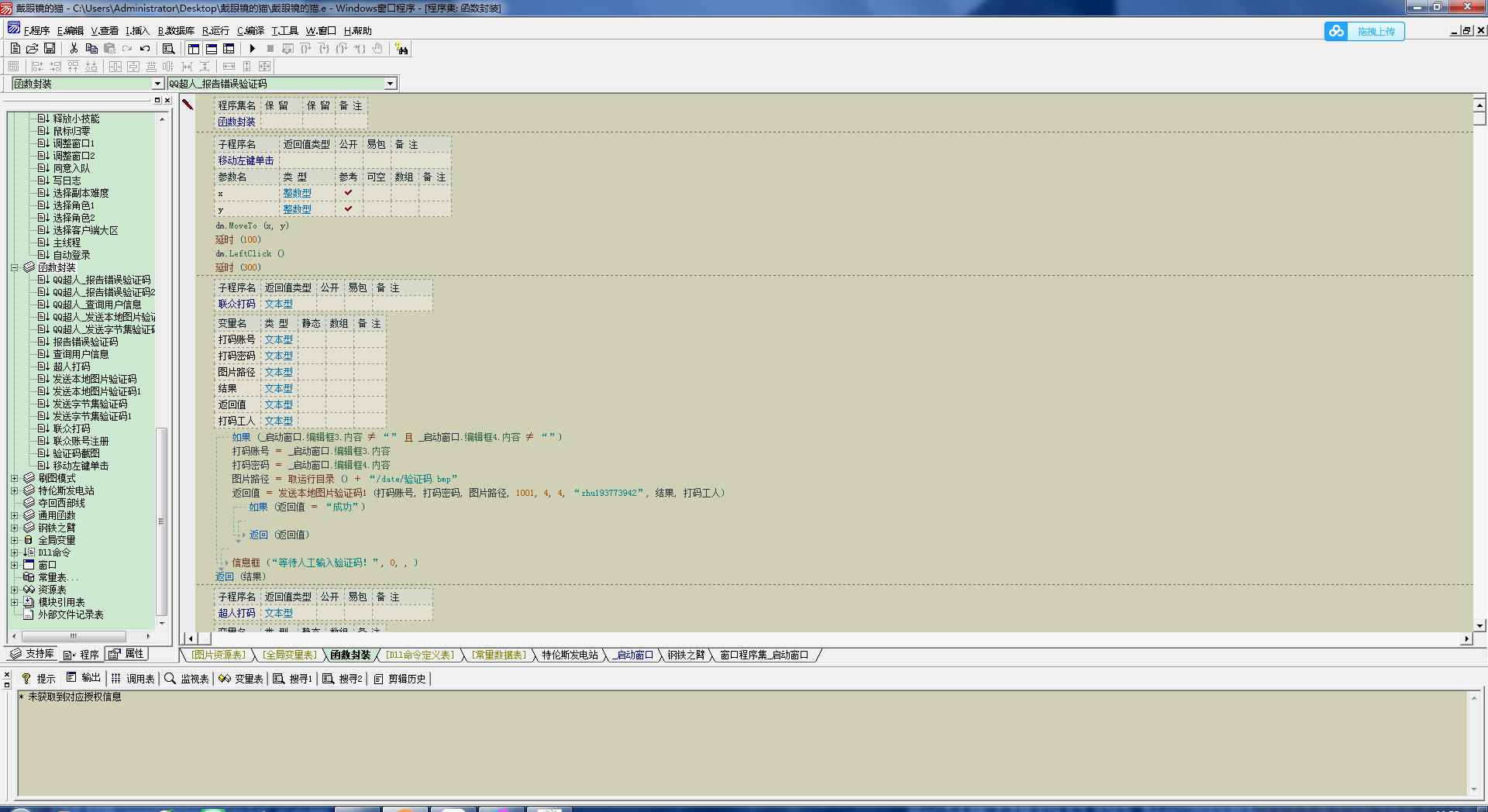The width and height of the screenshot is (1488, 812).
Task: Click the binoculars help search icon
Action: click(401, 49)
